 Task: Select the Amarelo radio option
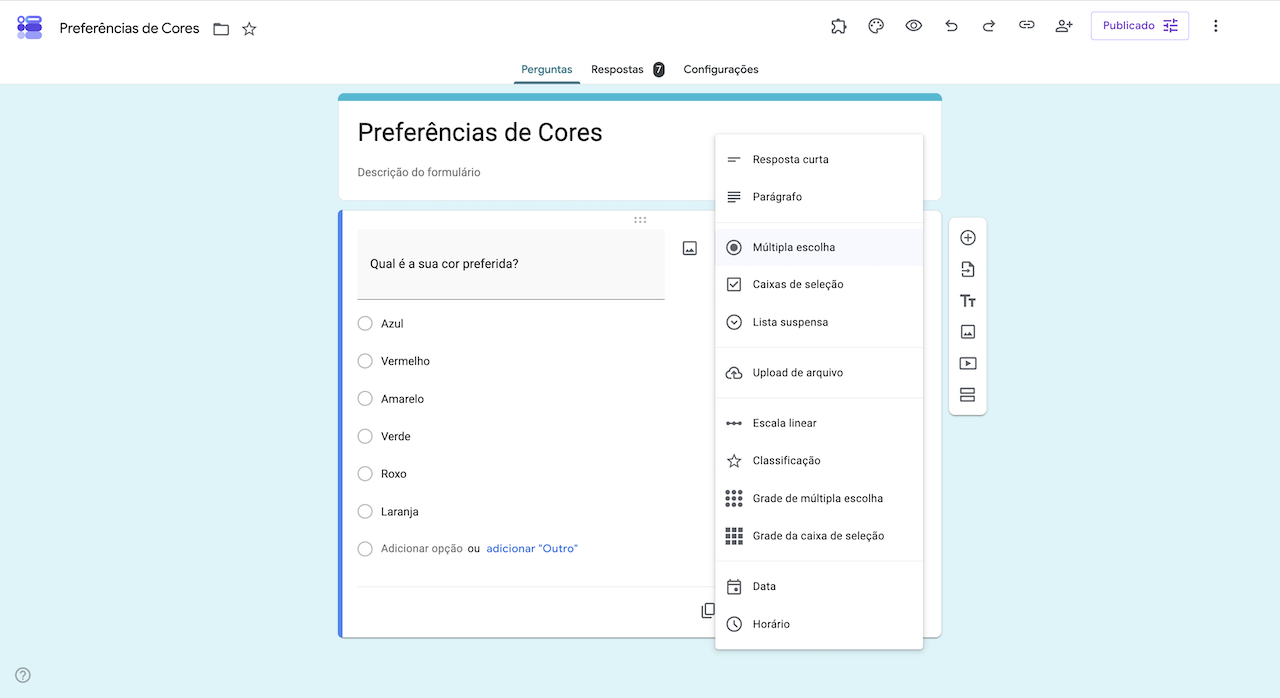tap(365, 399)
